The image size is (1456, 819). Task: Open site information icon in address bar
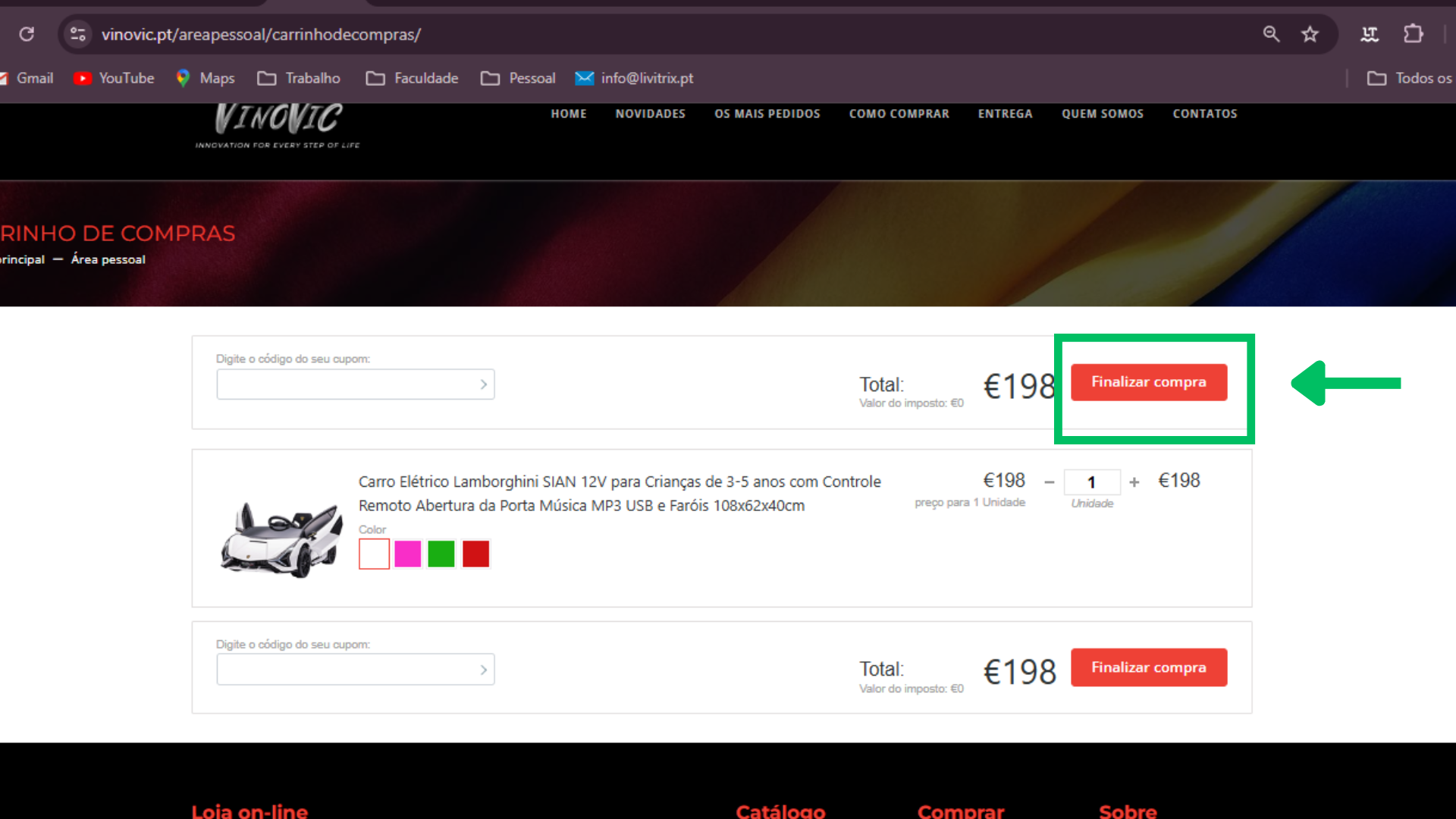[x=77, y=34]
